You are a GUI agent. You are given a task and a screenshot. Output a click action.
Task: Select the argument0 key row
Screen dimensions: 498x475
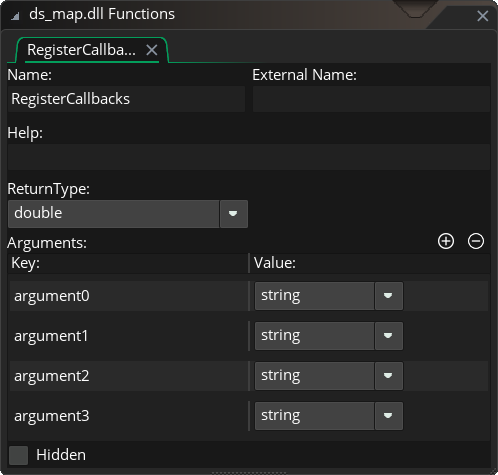pyautogui.click(x=129, y=296)
